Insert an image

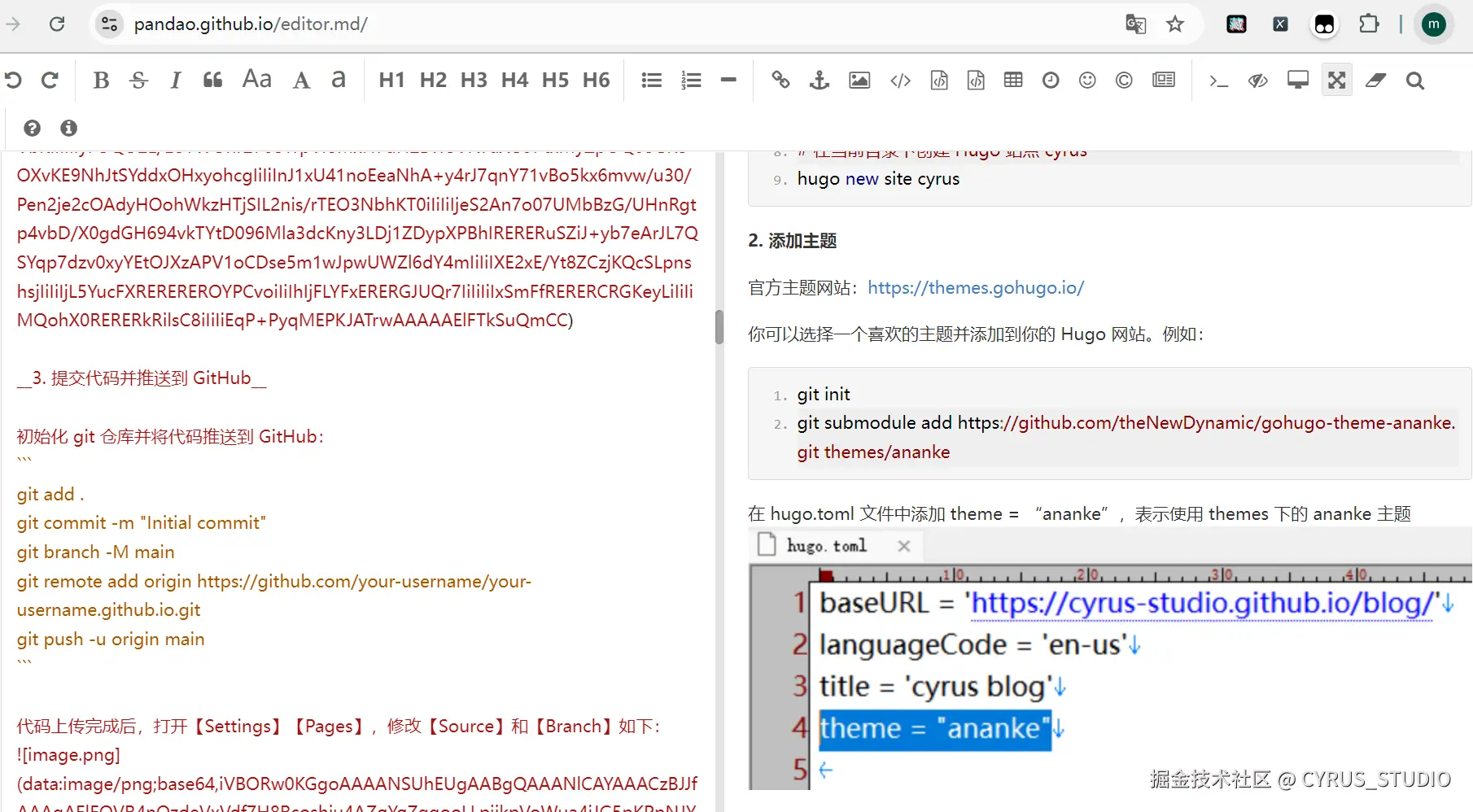coord(859,80)
